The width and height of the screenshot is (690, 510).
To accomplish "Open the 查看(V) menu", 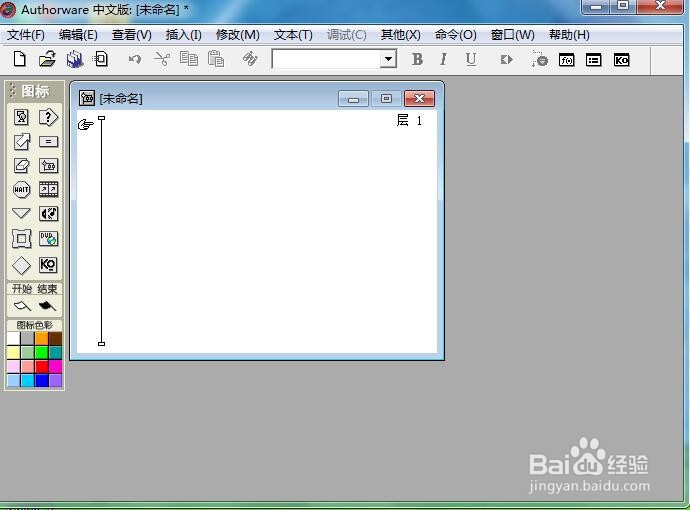I will click(x=132, y=35).
